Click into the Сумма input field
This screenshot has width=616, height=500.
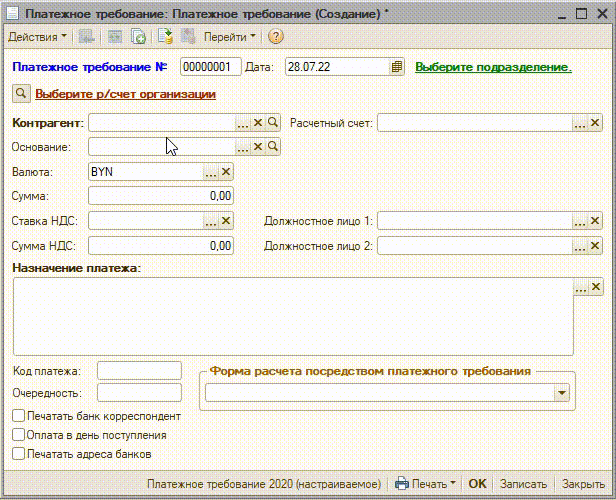(161, 196)
